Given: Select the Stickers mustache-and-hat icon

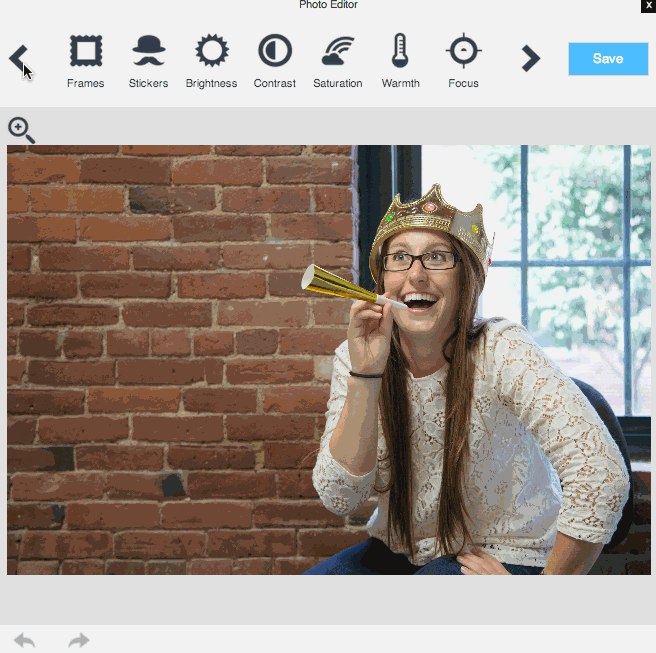Looking at the screenshot, I should click(x=148, y=50).
